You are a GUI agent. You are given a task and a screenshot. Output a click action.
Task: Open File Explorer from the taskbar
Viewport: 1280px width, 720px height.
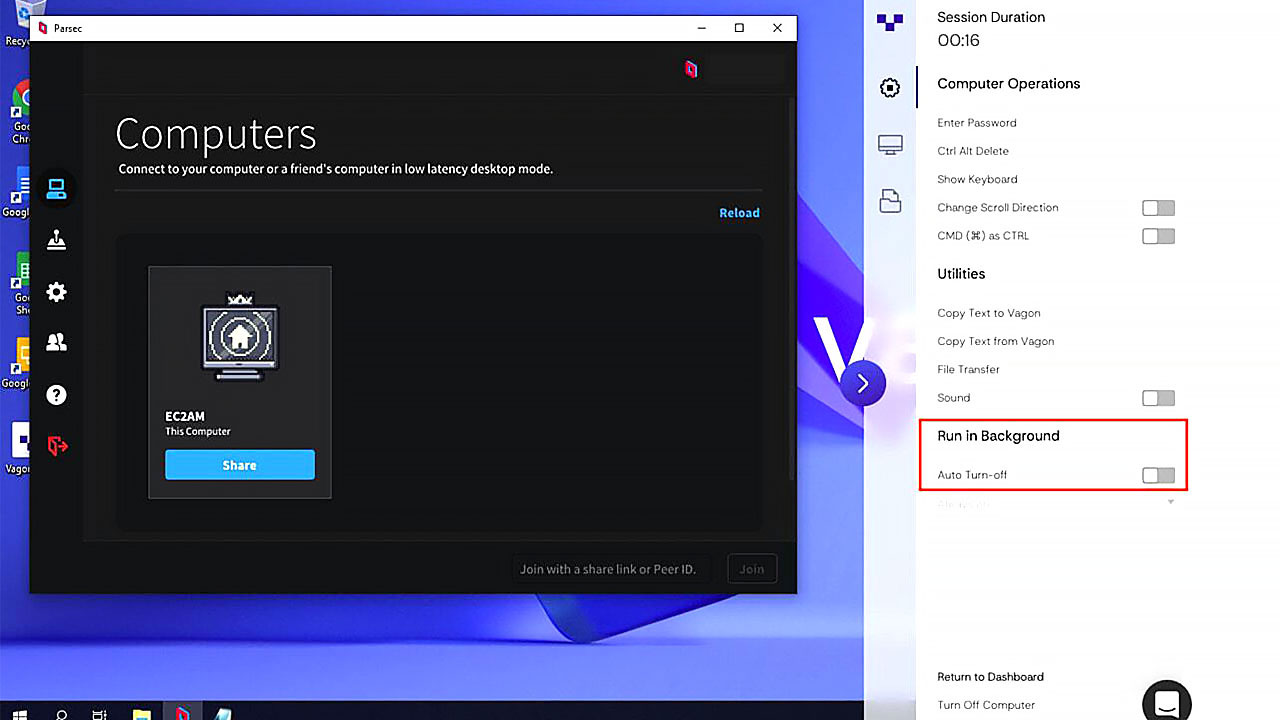(x=142, y=715)
